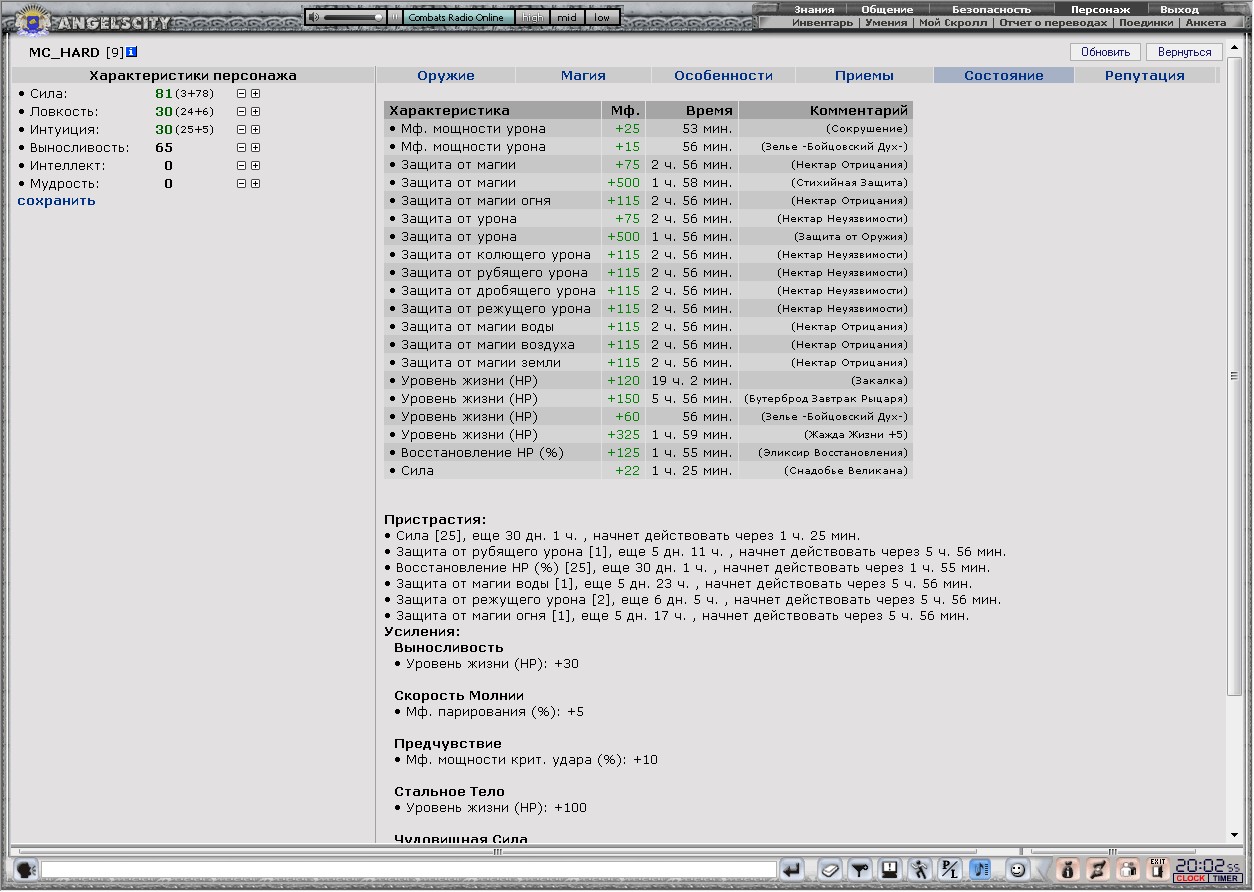Open the Анкета submenu link

pos(1205,22)
